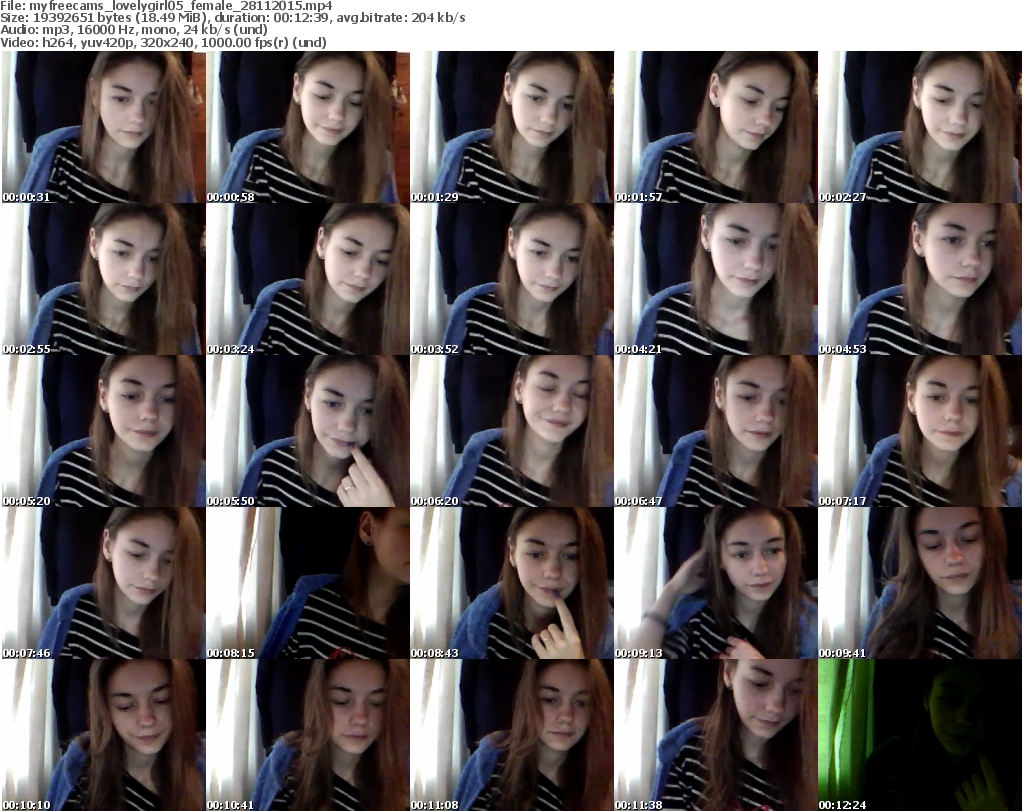The image size is (1024, 811).
Task: Click the 00:09:13 thumbnail
Action: [x=716, y=583]
